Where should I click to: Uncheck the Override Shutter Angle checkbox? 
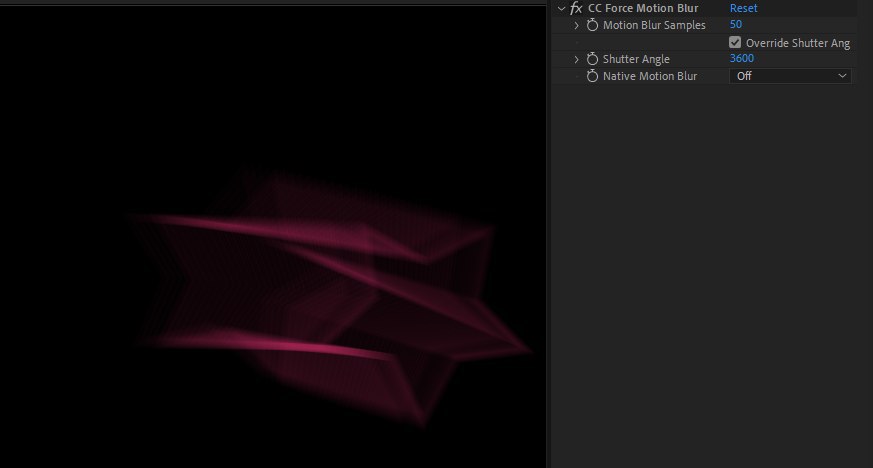(x=735, y=42)
